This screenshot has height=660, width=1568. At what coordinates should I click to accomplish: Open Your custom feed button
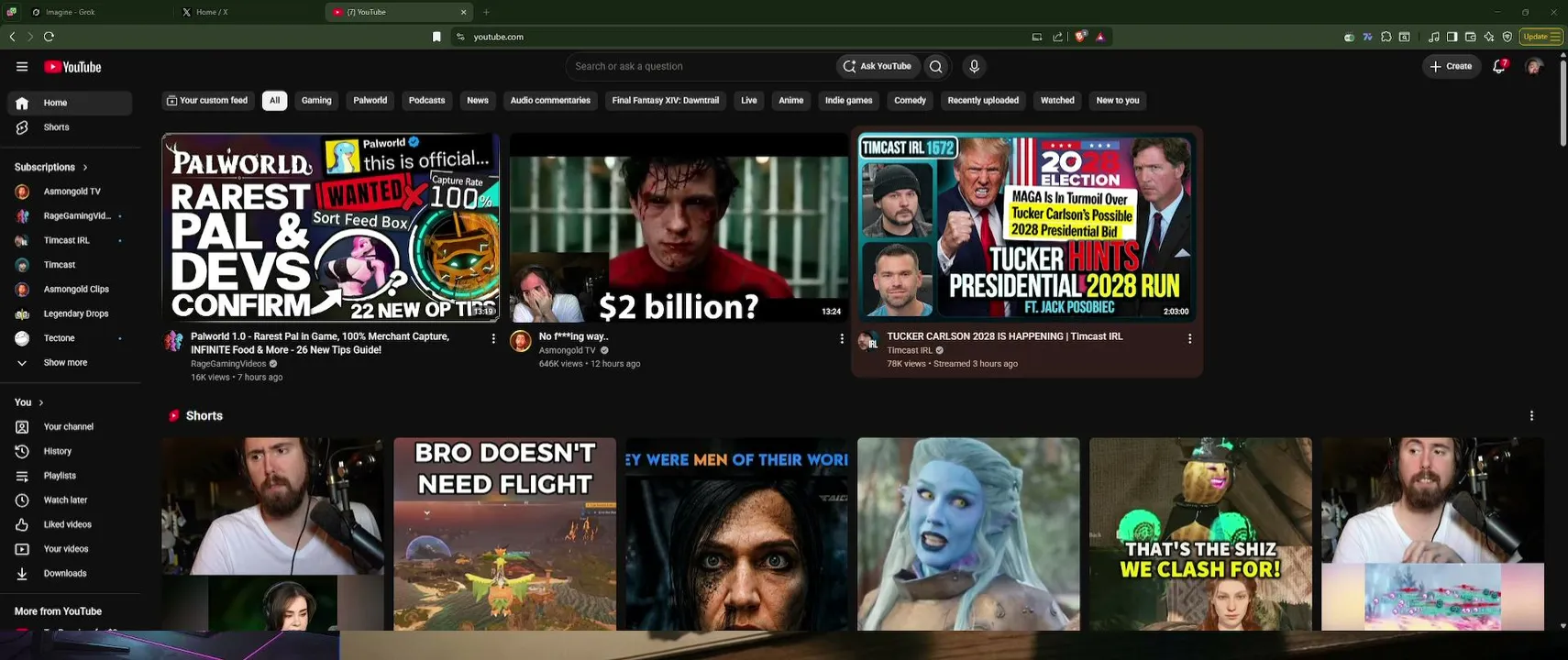[x=206, y=101]
